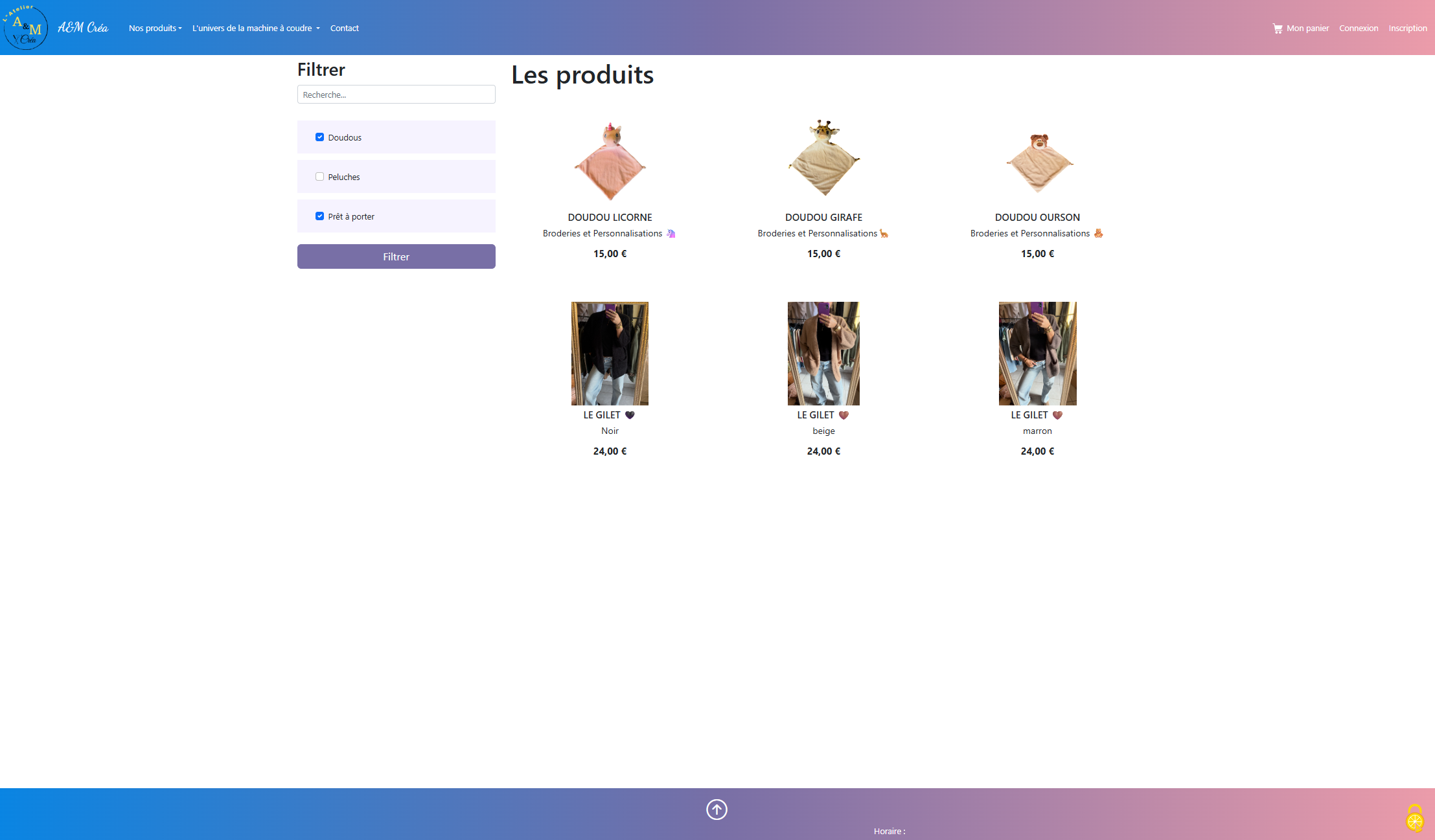This screenshot has width=1435, height=840.
Task: Open the Doudou Girafe product image
Action: [x=824, y=158]
